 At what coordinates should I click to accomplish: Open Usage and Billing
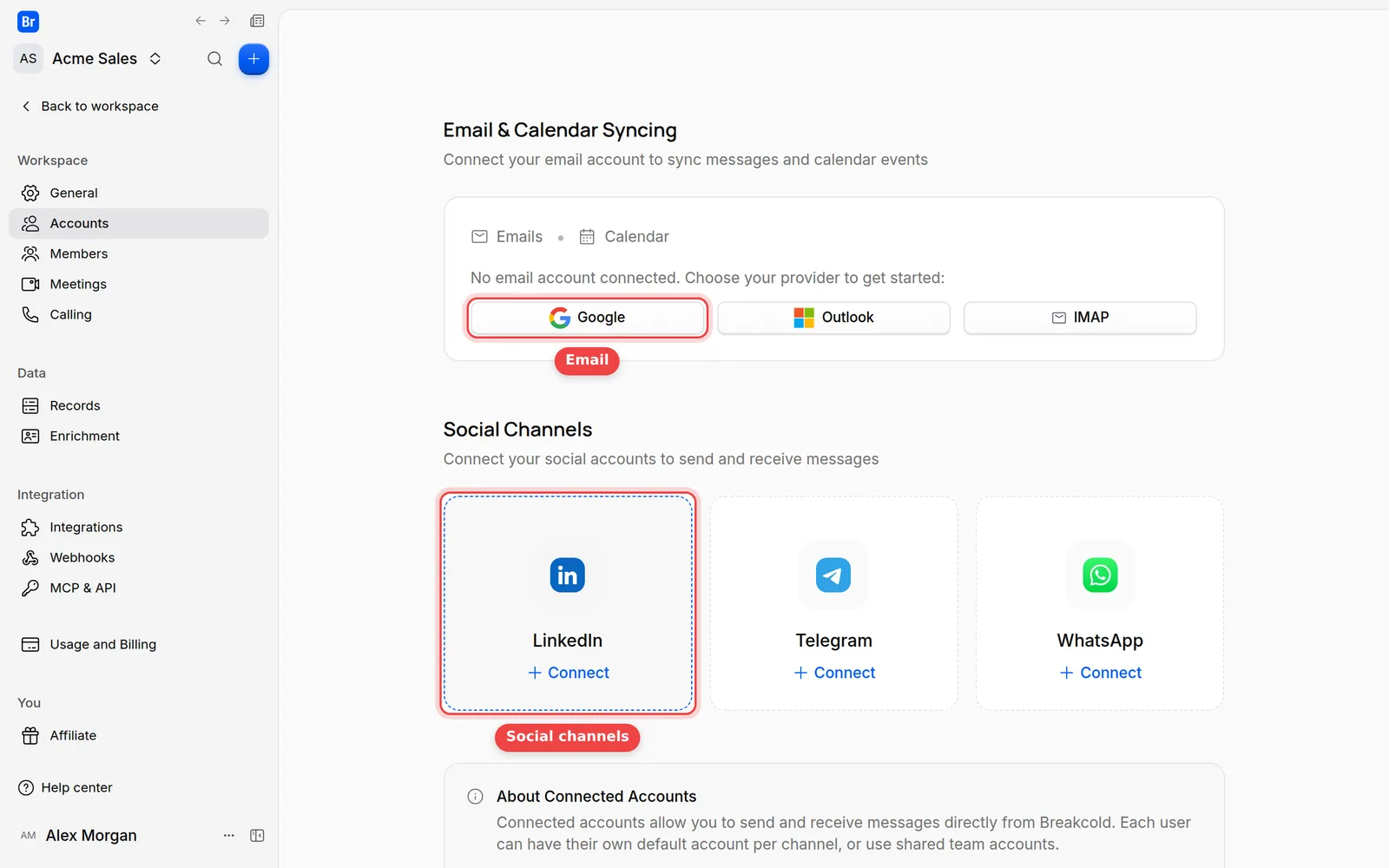tap(139, 644)
